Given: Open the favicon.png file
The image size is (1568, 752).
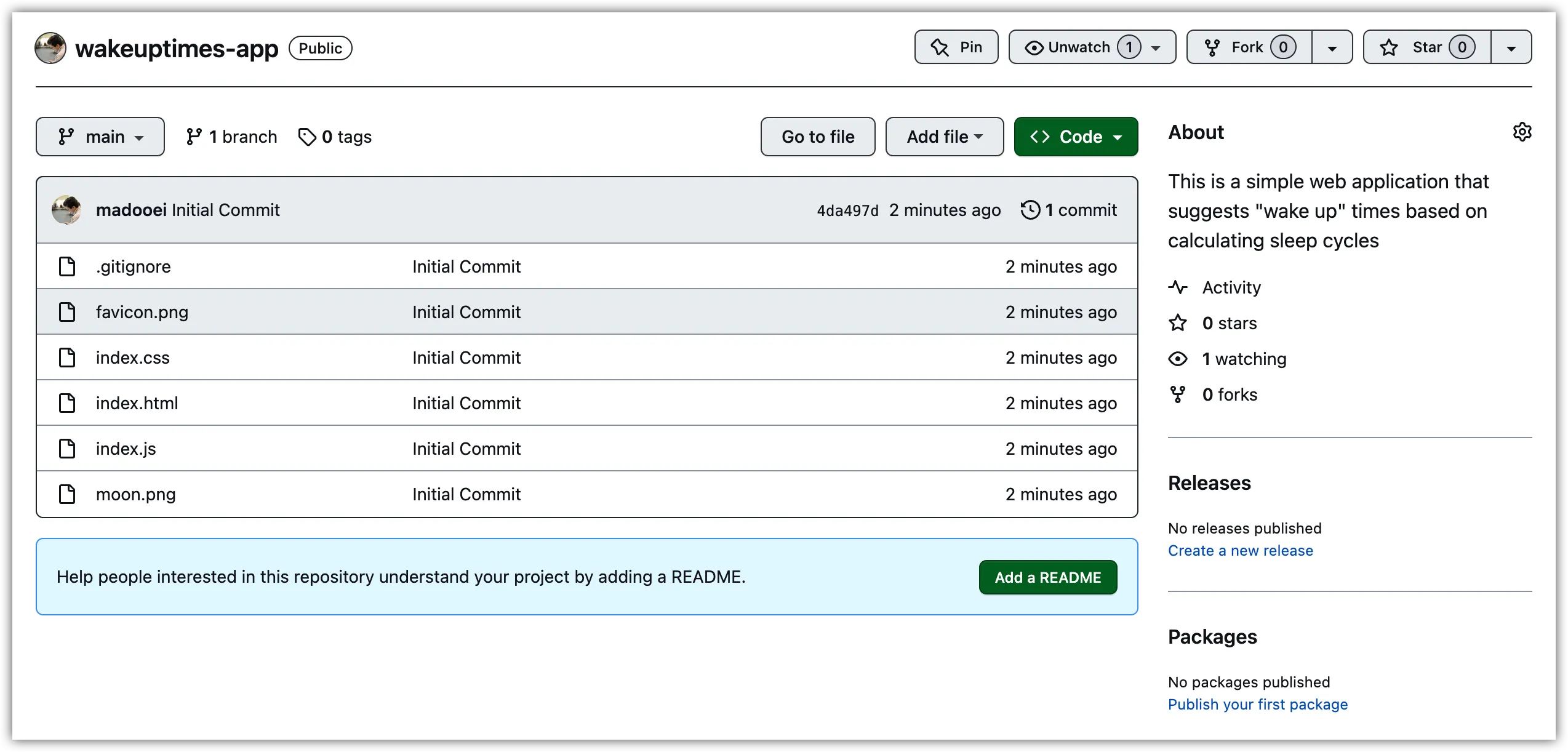Looking at the screenshot, I should (142, 312).
